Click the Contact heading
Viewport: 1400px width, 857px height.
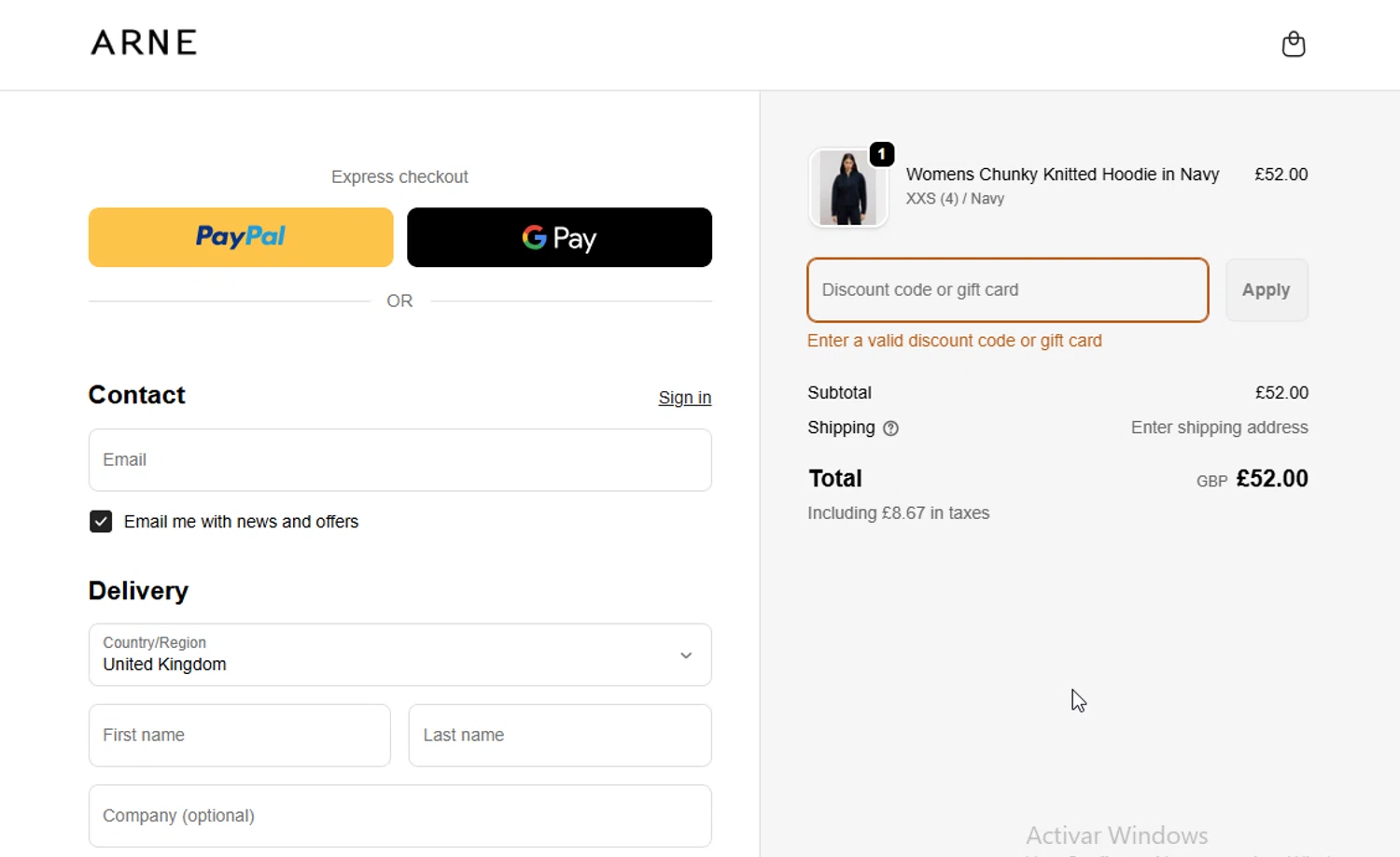tap(136, 395)
